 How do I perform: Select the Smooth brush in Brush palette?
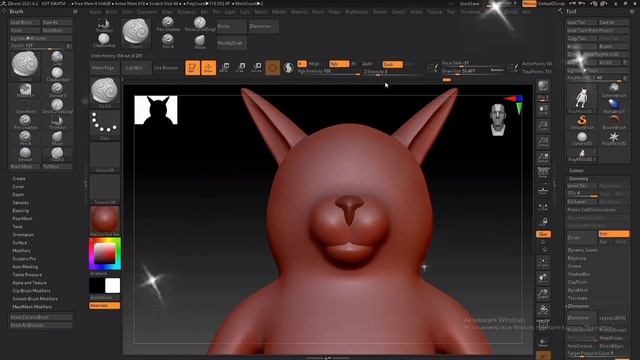click(25, 154)
